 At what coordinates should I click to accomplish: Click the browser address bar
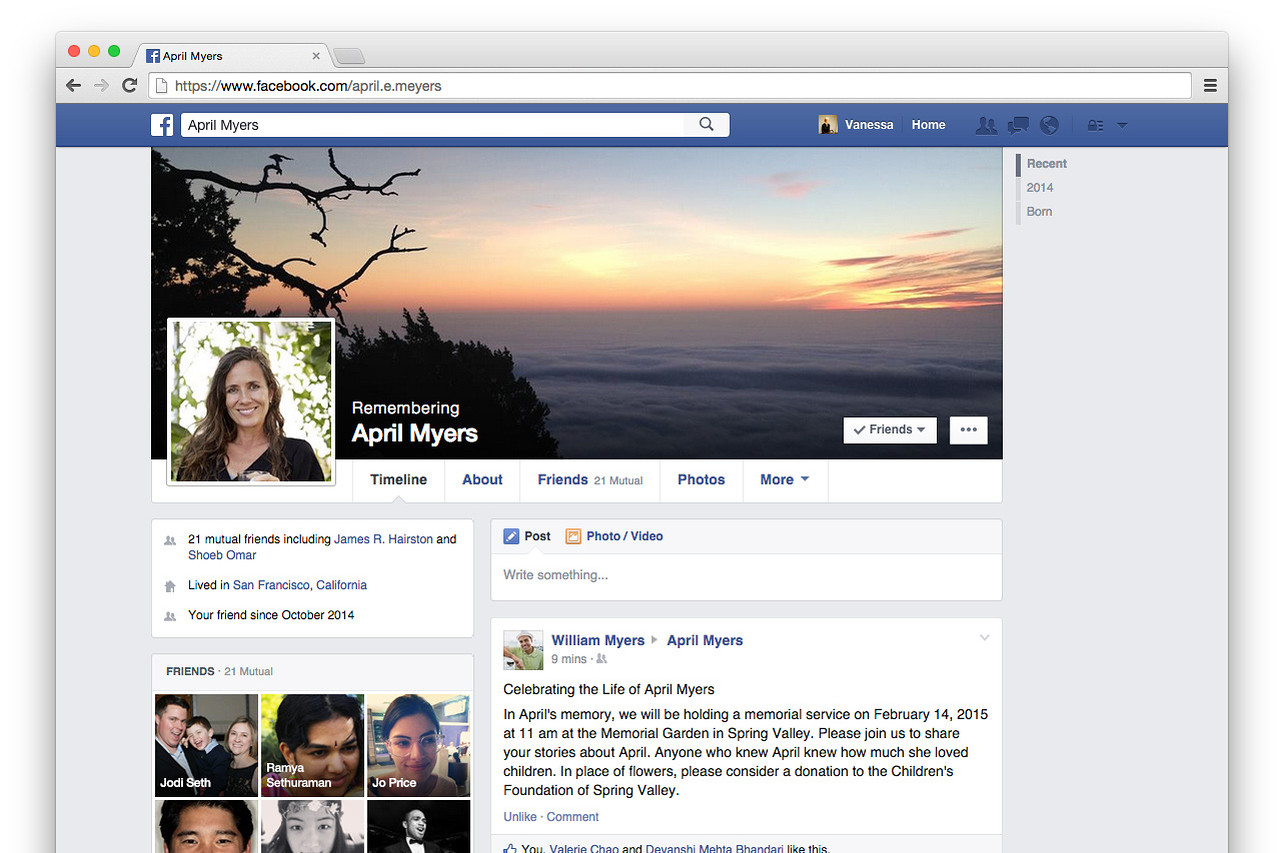(670, 86)
